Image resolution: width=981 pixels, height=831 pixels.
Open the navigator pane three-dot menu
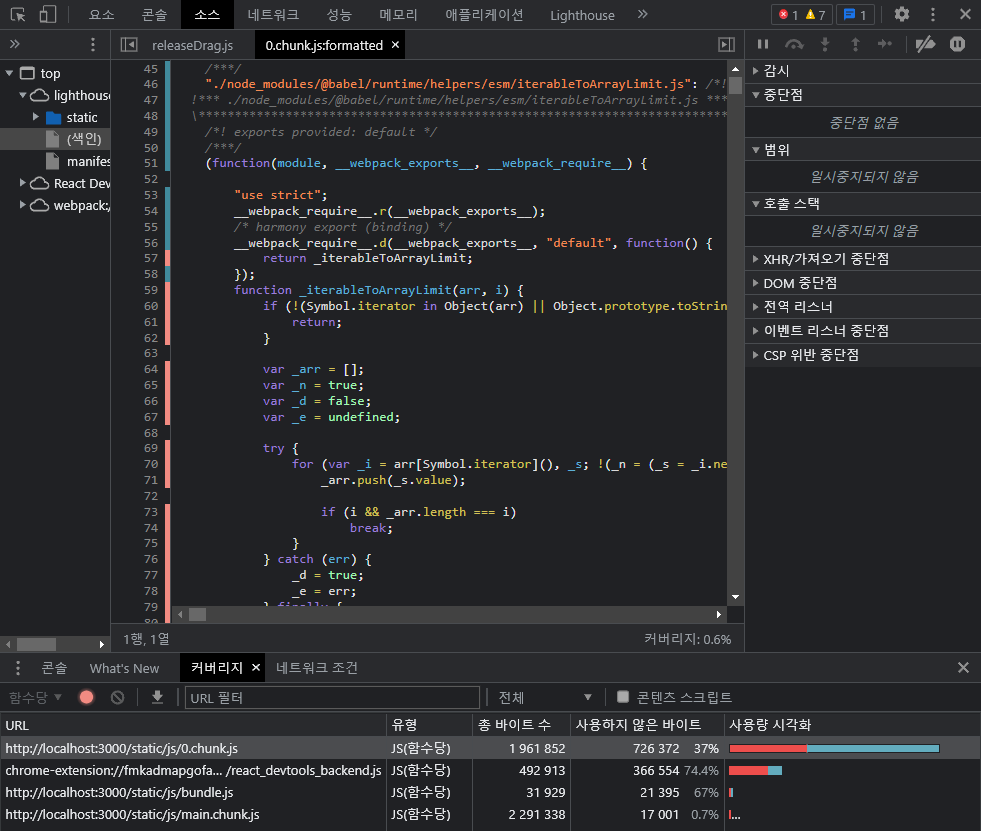coord(93,44)
